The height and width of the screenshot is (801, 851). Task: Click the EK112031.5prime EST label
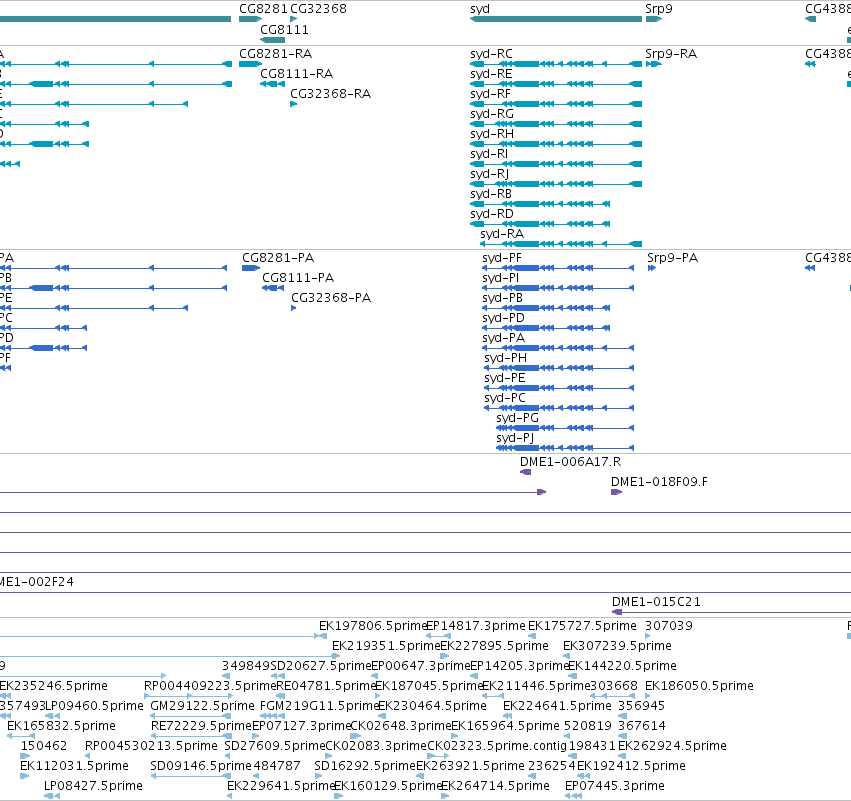74,766
